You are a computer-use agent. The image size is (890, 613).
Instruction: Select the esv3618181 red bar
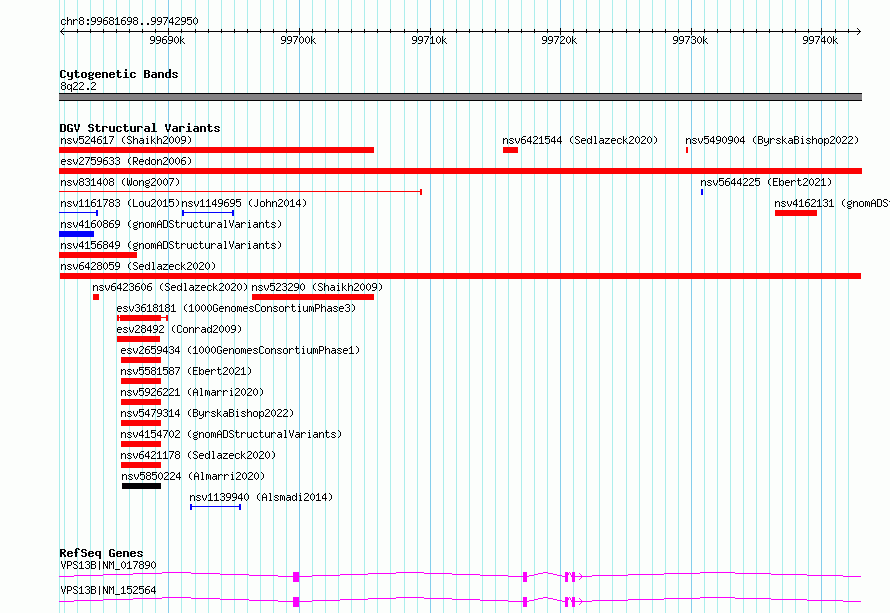coord(142,318)
